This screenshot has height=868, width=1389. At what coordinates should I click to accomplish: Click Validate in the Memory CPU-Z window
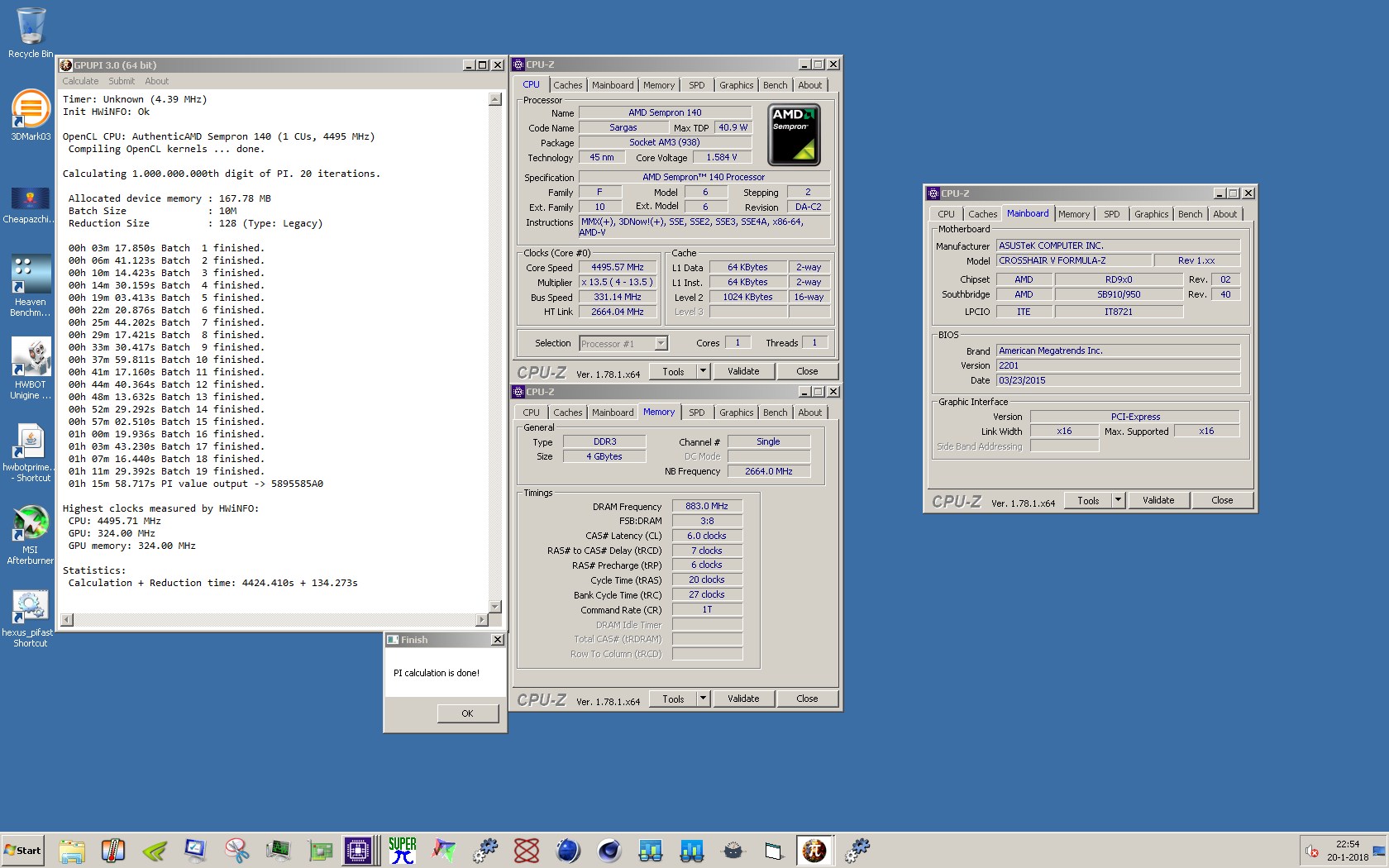click(x=743, y=699)
